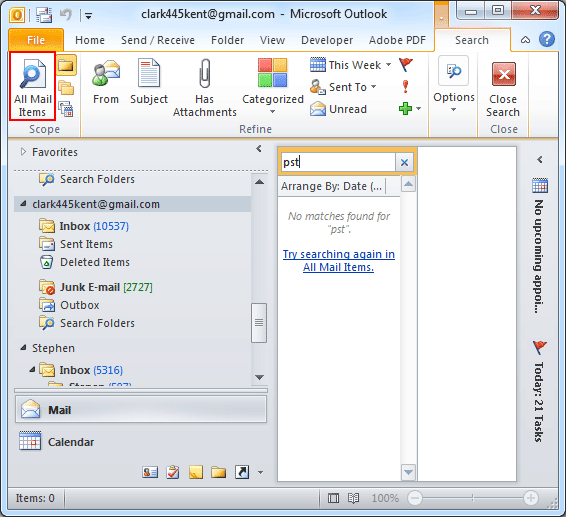
Task: Open the File tab
Action: [x=36, y=40]
